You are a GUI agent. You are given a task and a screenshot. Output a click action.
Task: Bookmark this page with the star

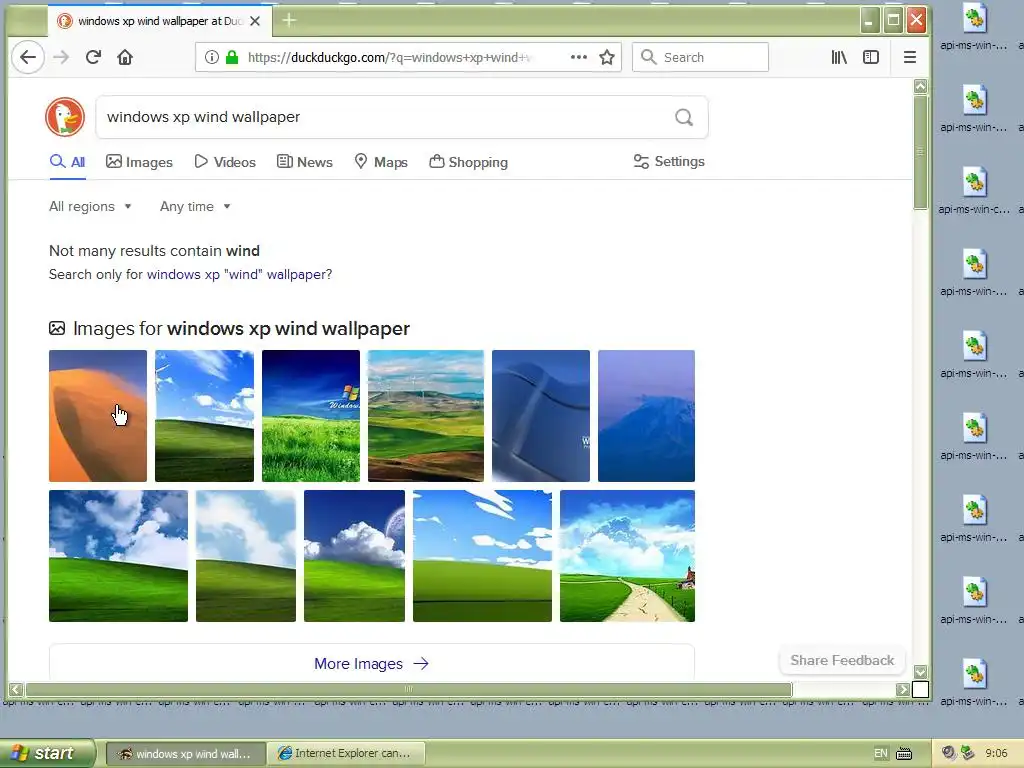[x=607, y=57]
